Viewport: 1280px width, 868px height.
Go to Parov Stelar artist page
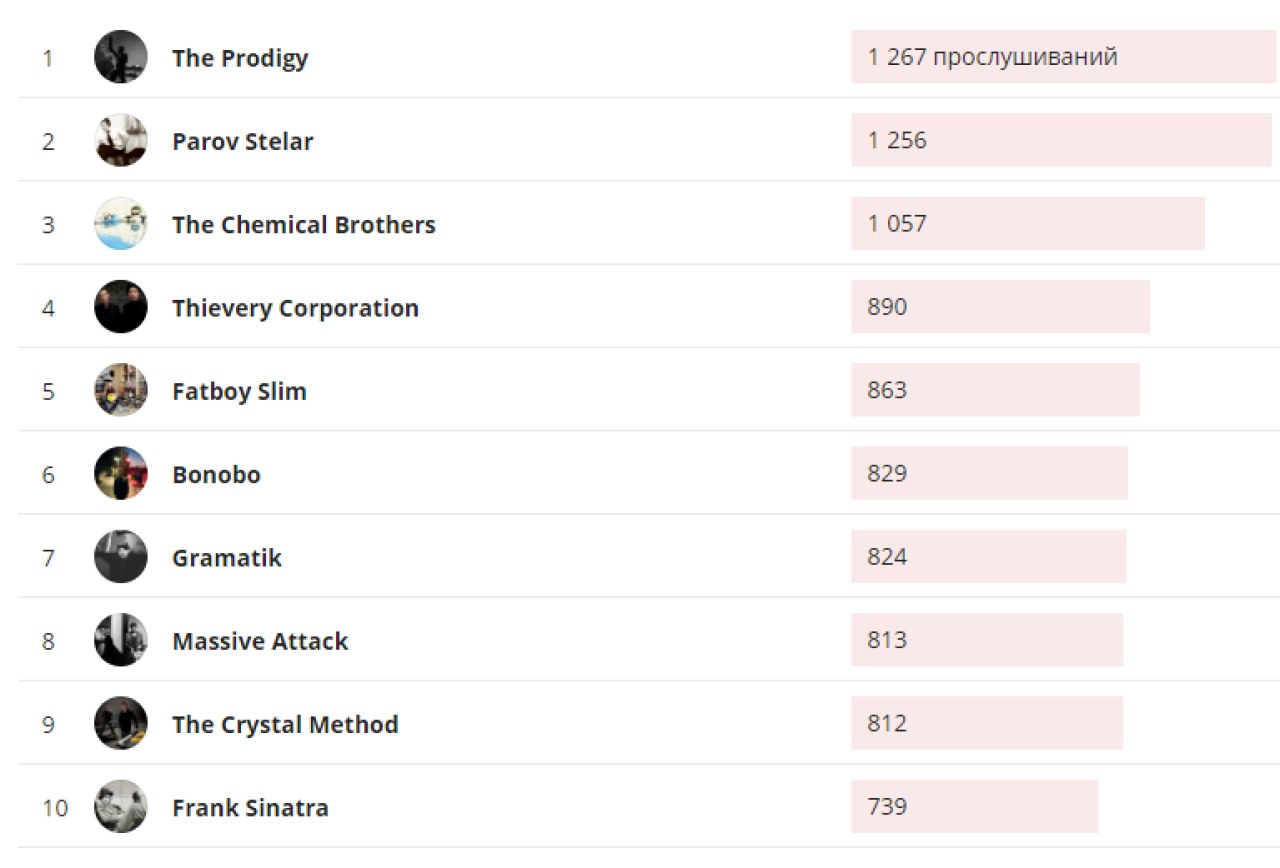[x=242, y=142]
